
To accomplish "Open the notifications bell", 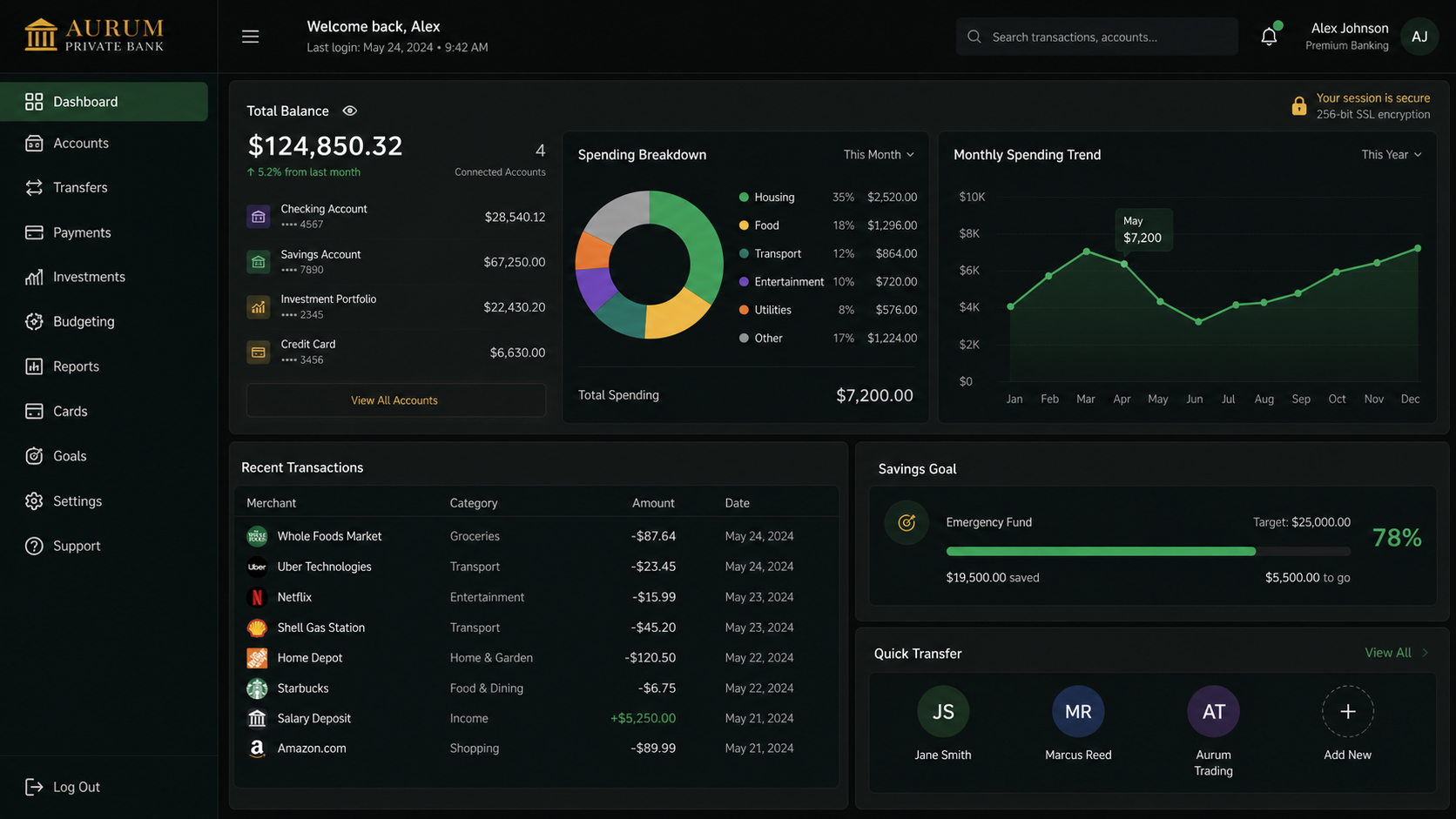I will (1269, 36).
